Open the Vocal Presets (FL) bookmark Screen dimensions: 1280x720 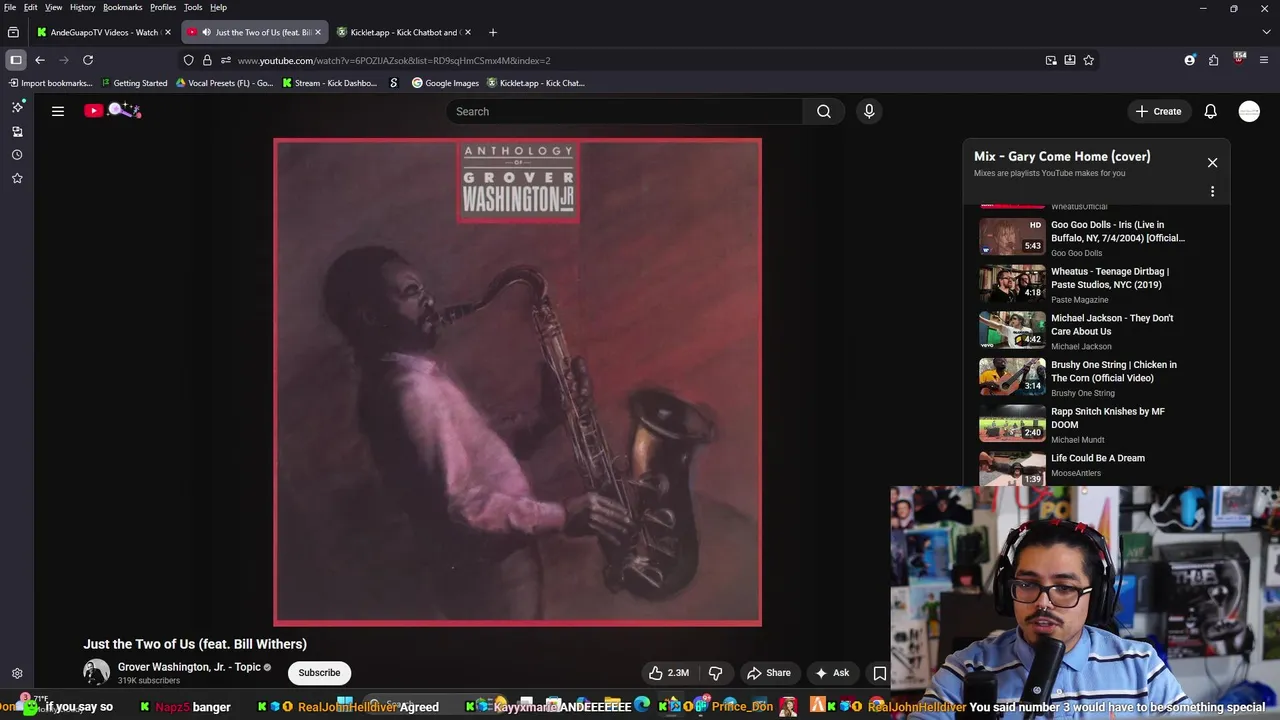(223, 83)
